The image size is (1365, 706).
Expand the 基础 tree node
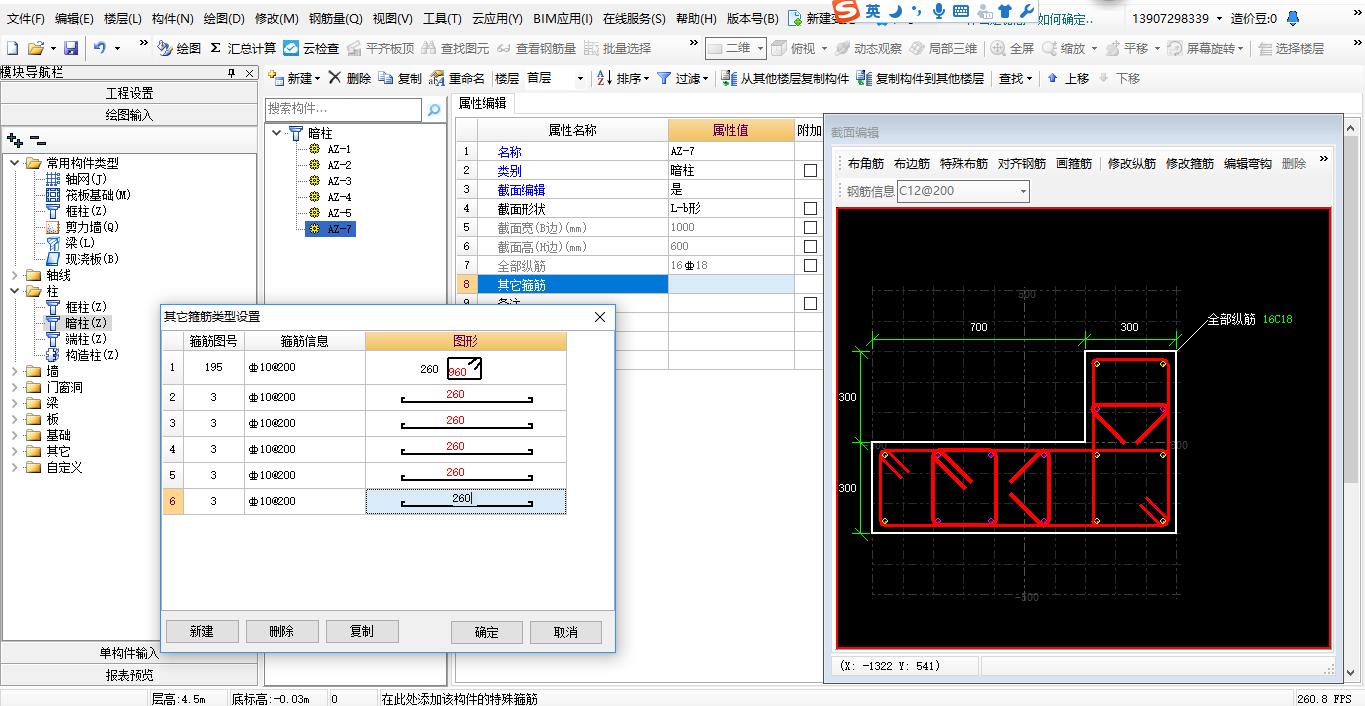click(14, 435)
